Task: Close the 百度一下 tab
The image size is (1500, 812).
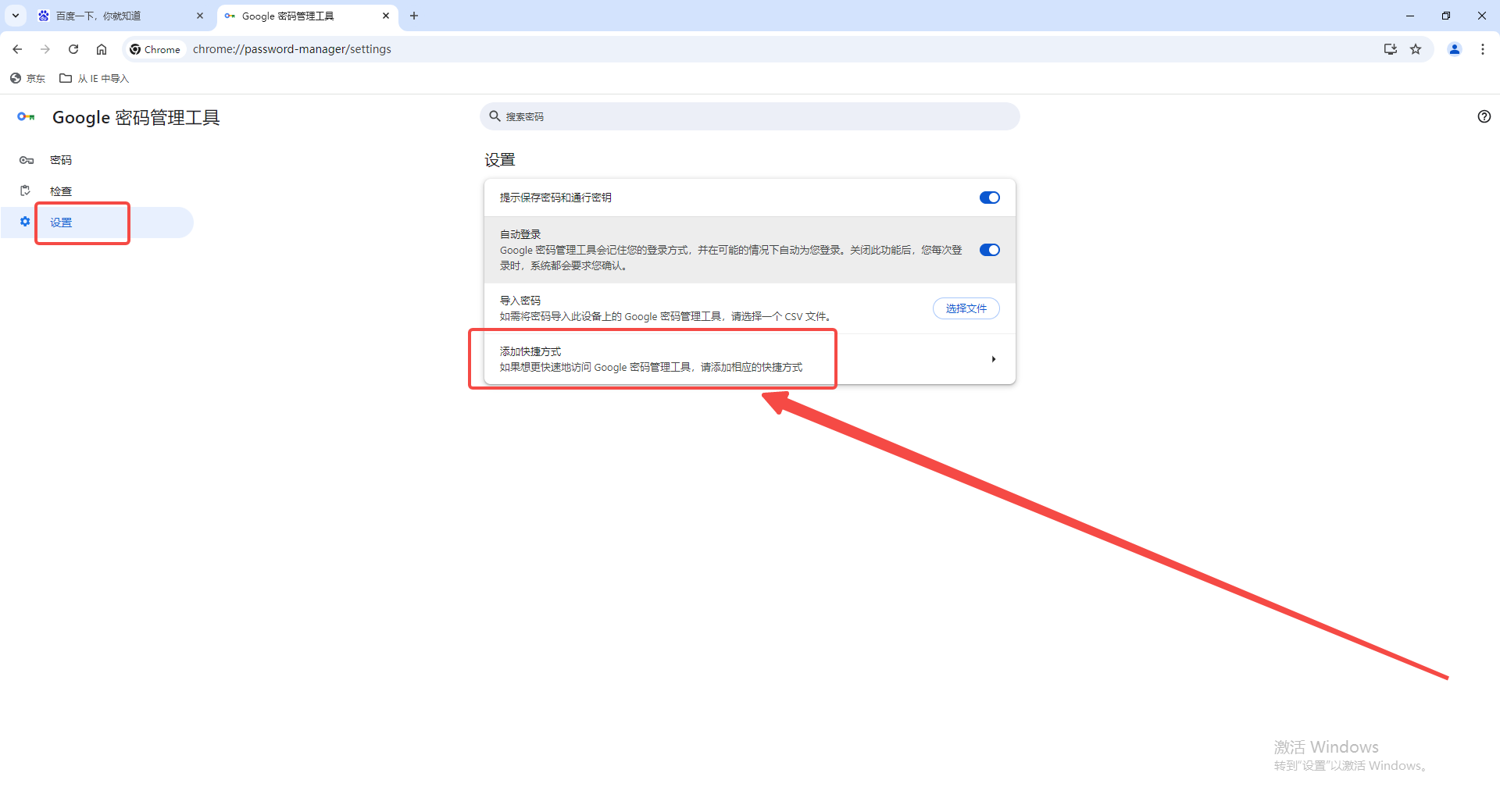Action: (200, 16)
